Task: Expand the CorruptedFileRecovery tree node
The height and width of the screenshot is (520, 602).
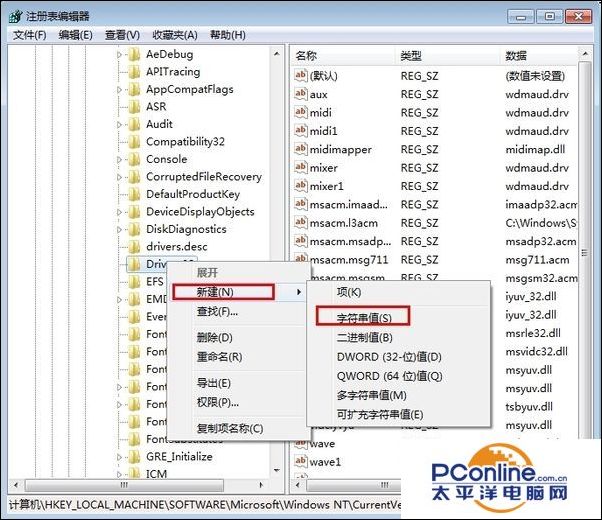Action: pos(119,177)
